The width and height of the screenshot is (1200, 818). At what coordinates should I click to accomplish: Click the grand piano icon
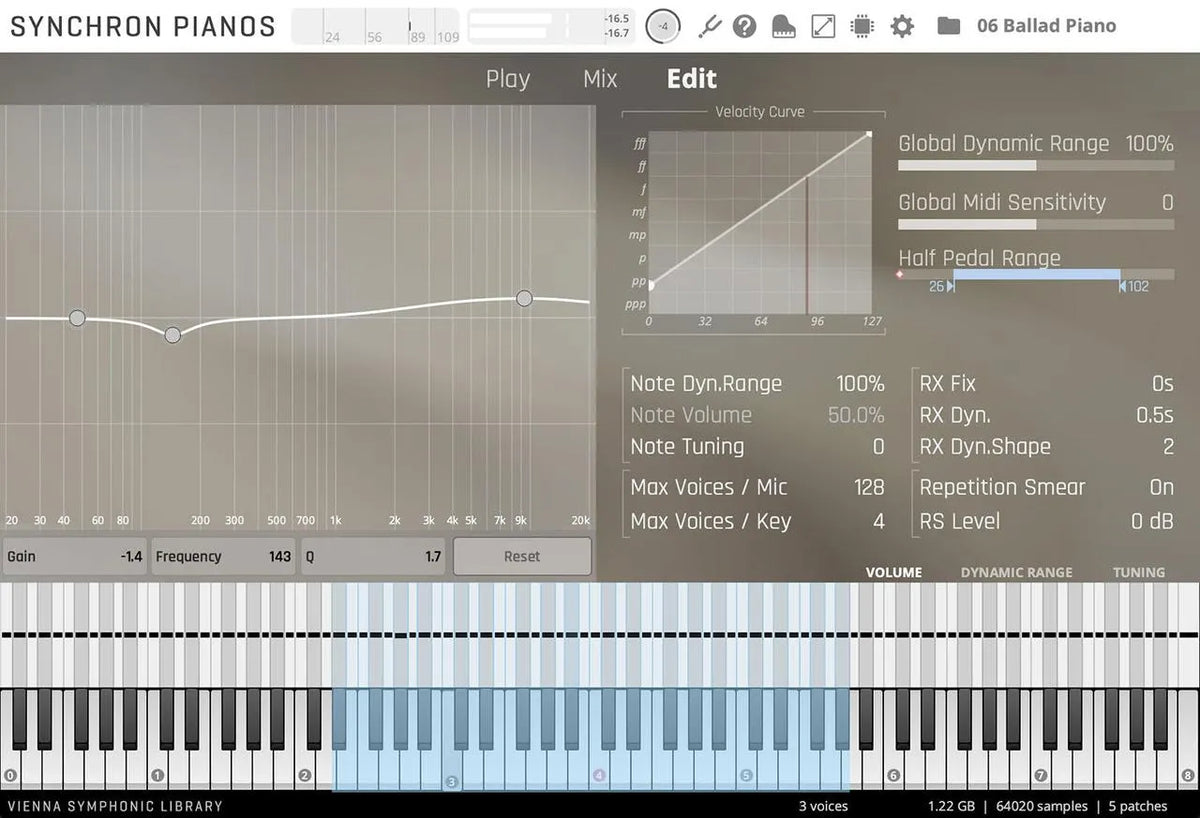[x=783, y=26]
